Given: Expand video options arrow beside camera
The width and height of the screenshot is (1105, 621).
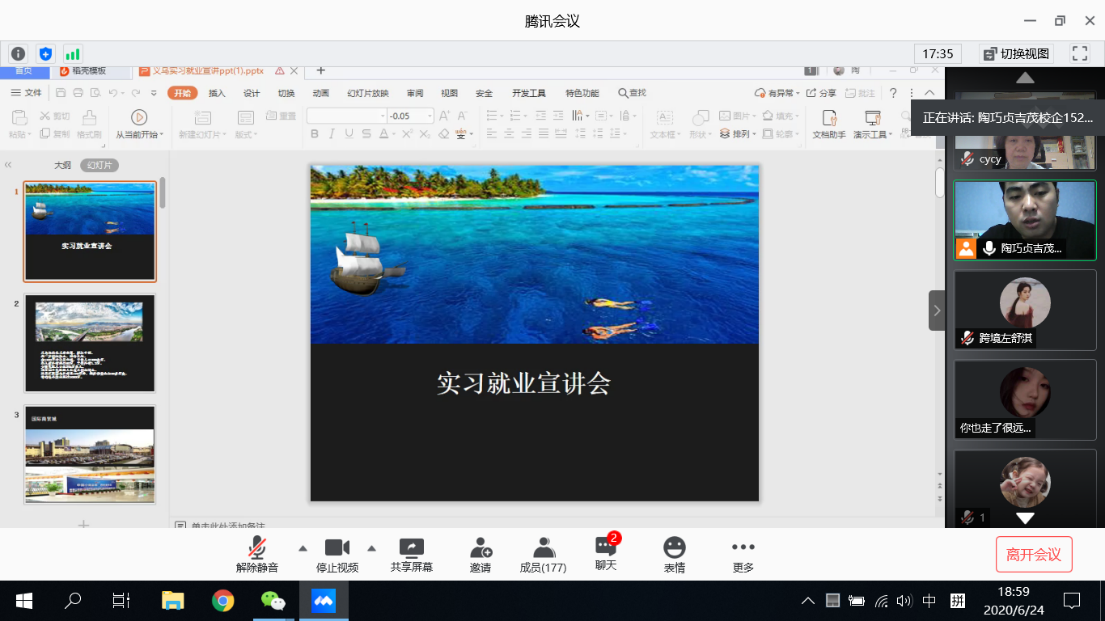Looking at the screenshot, I should (371, 548).
